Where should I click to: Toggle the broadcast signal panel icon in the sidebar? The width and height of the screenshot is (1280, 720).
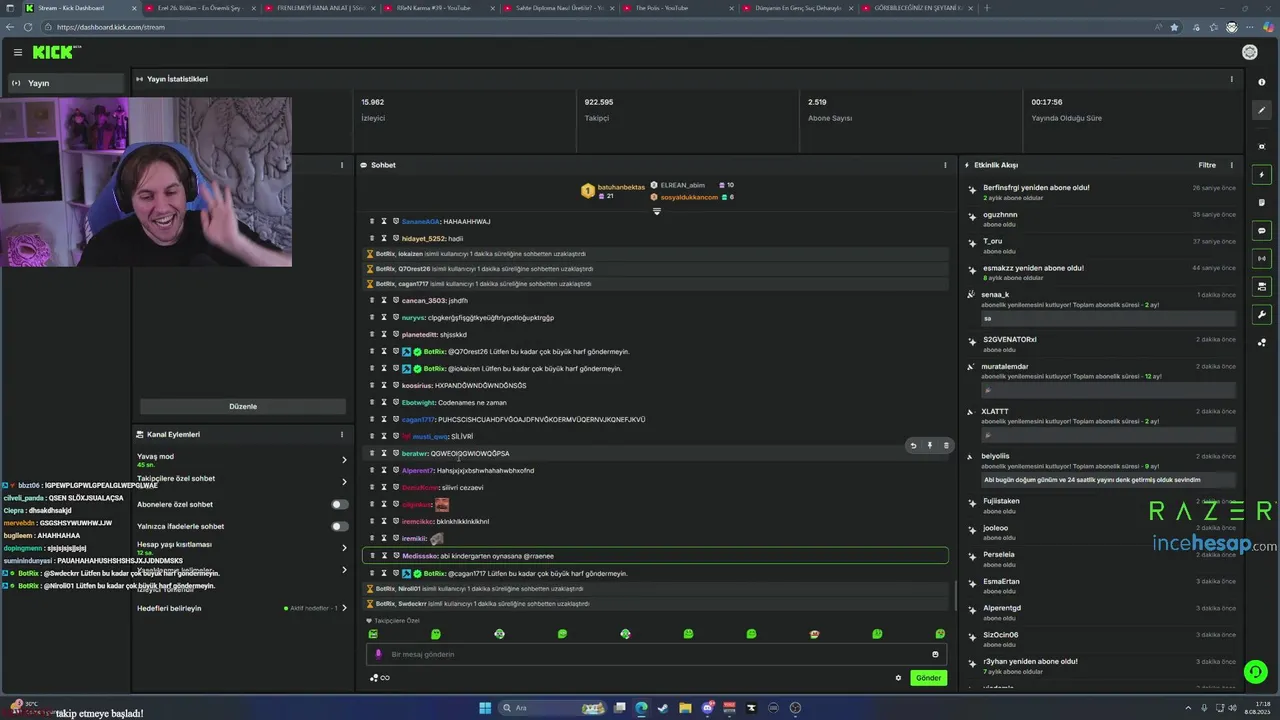[1262, 258]
